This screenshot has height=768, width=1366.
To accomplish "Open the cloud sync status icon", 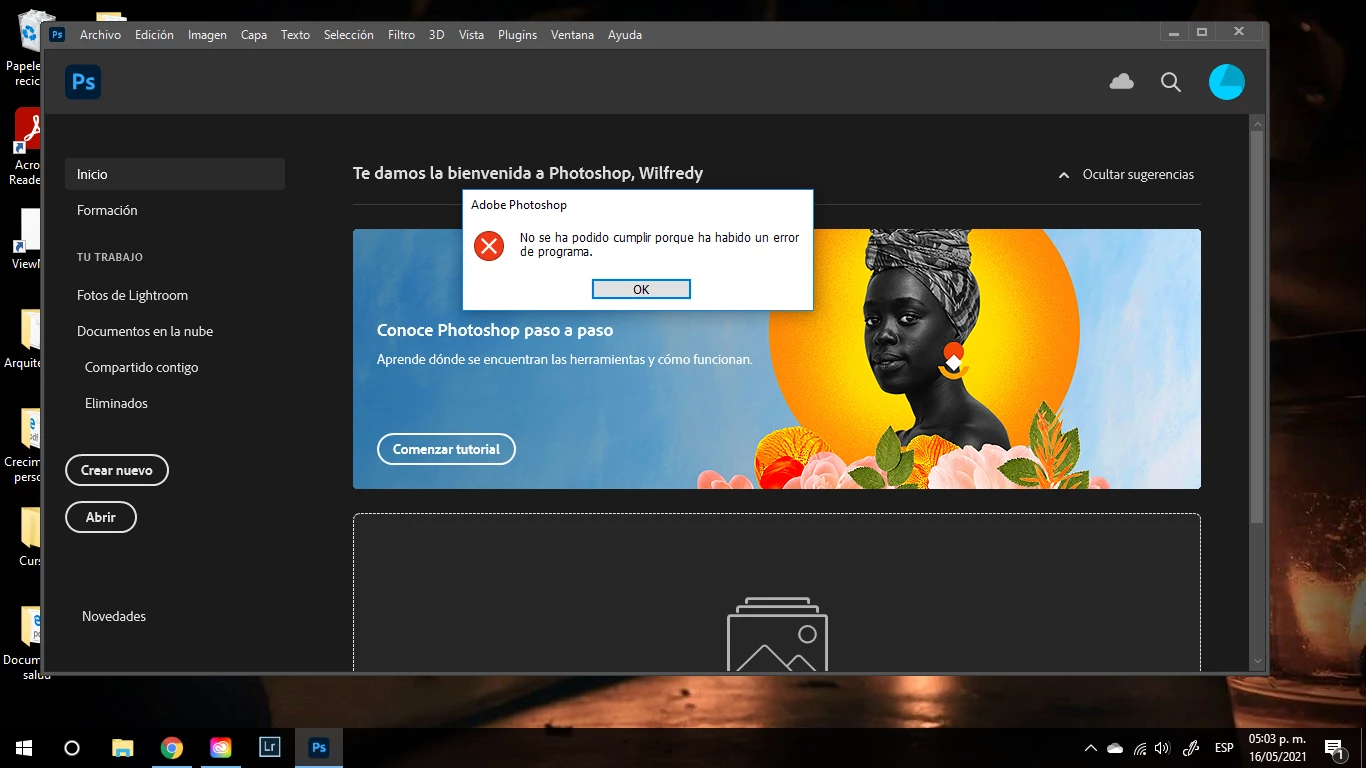I will 1122,82.
